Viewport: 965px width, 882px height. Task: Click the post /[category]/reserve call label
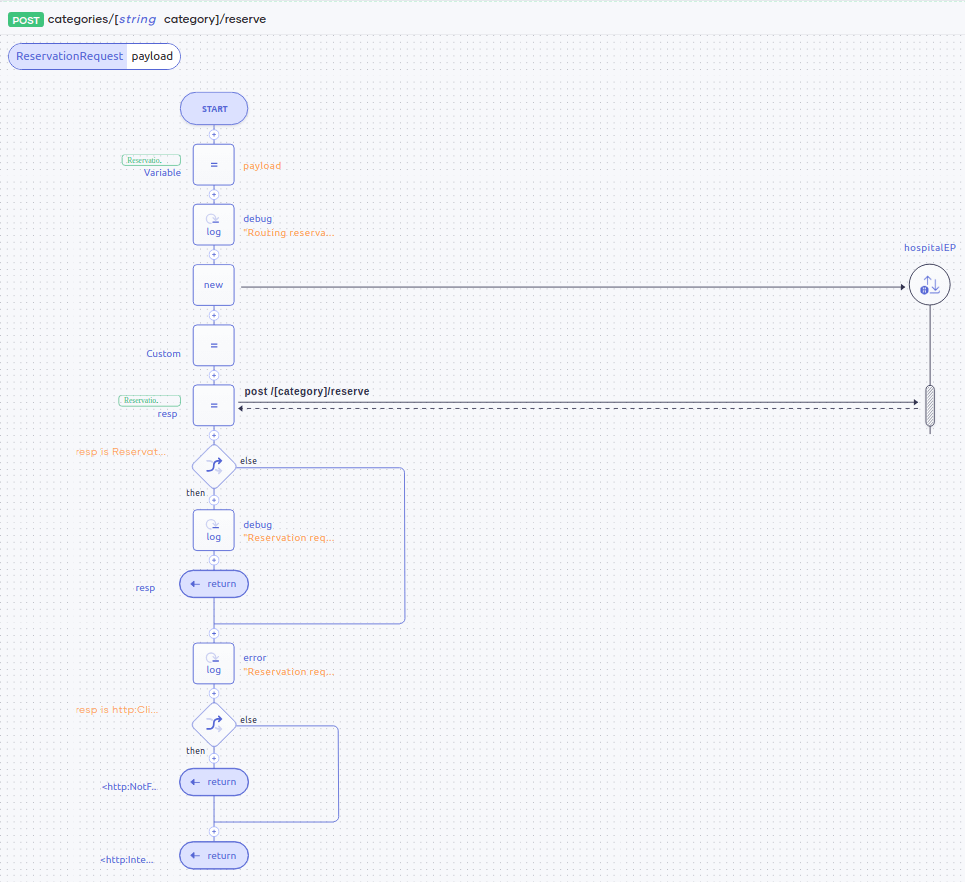(306, 391)
